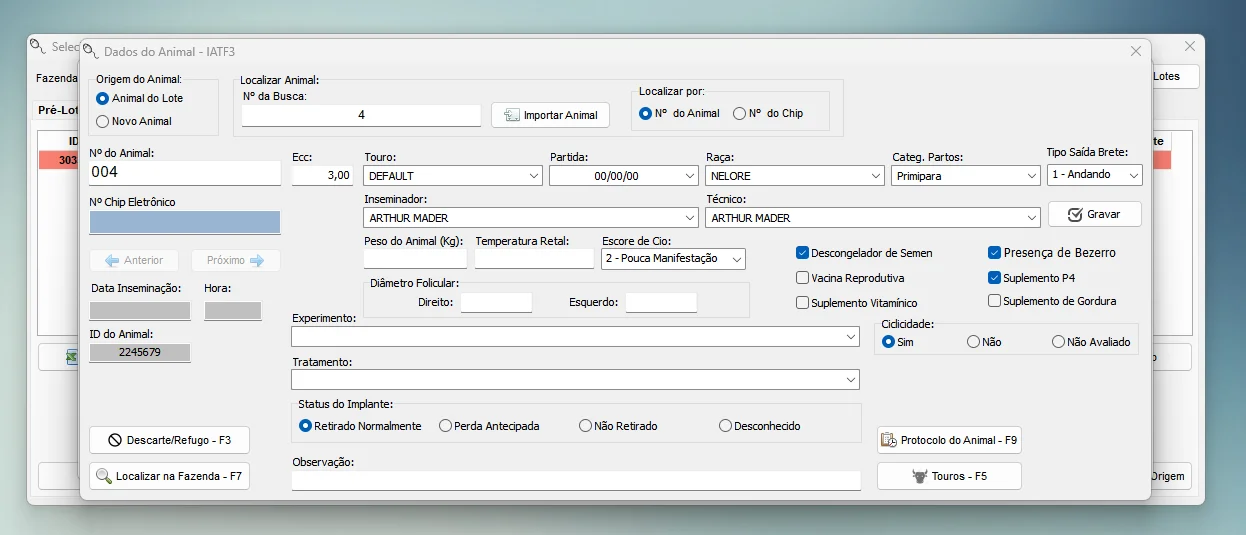The image size is (1246, 535).
Task: Click the Gravar save button
Action: click(1094, 214)
